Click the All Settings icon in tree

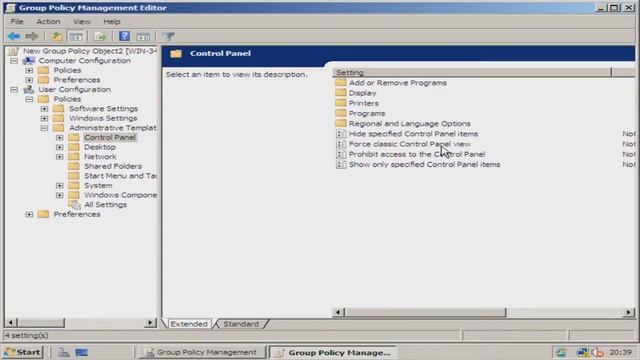click(x=74, y=204)
